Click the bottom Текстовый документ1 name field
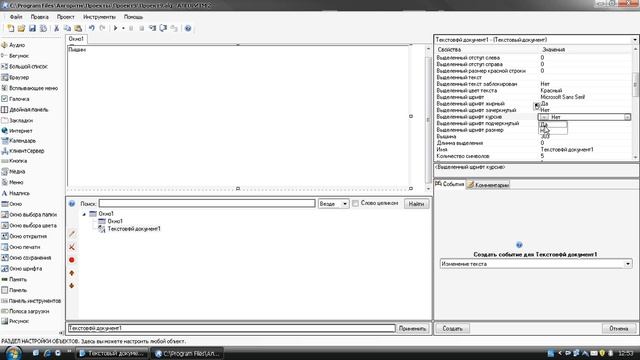The image size is (640, 360). click(231, 328)
